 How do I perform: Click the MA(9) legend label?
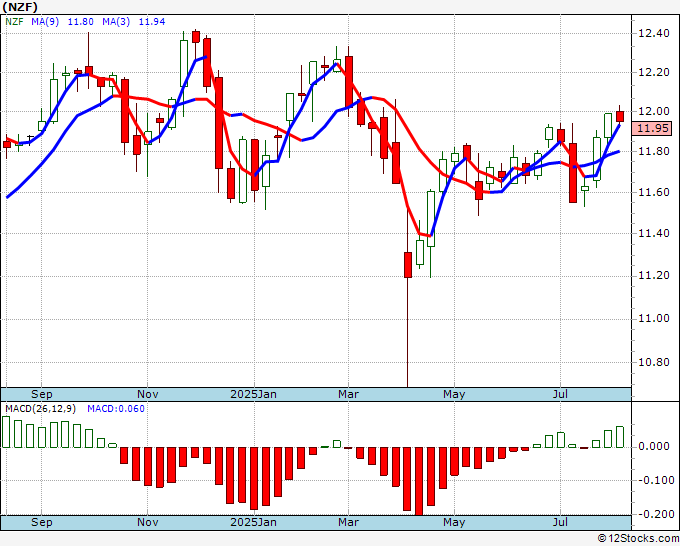tap(45, 22)
